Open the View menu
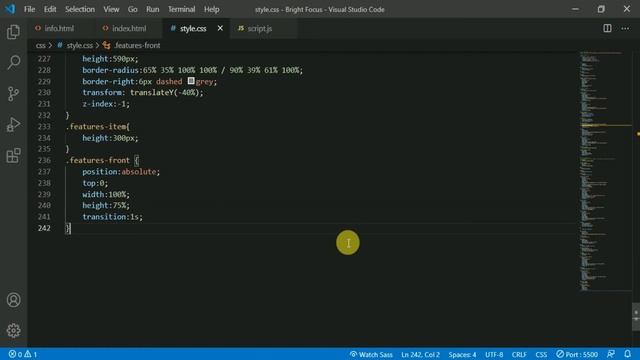This screenshot has width=640, height=360. (111, 9)
